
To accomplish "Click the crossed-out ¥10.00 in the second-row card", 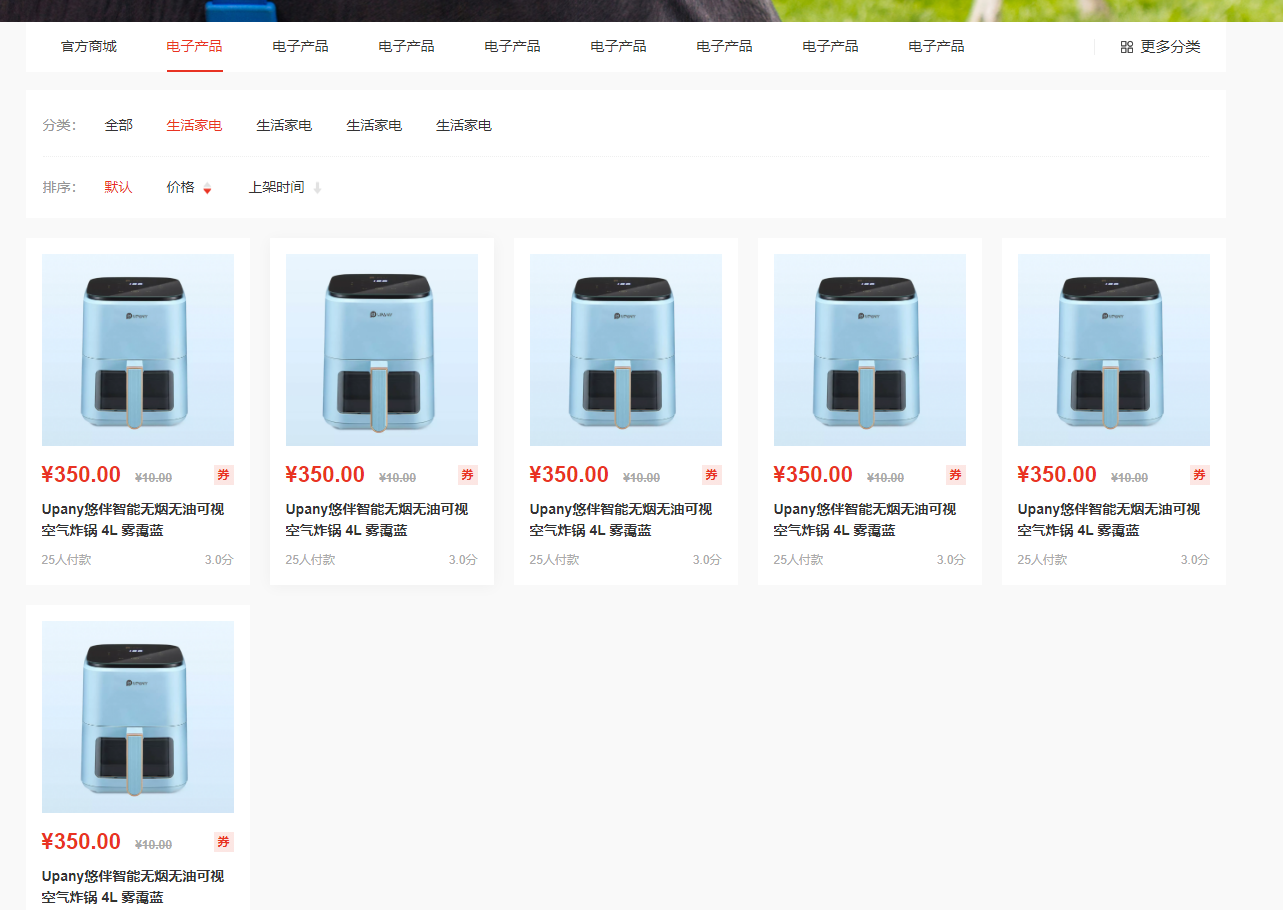I will coord(154,845).
